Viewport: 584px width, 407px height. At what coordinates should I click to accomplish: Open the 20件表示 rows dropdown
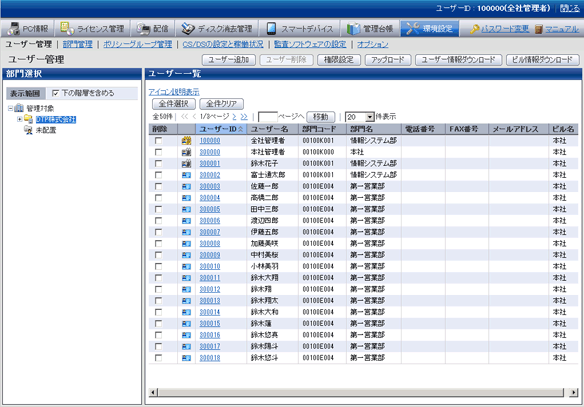click(369, 117)
